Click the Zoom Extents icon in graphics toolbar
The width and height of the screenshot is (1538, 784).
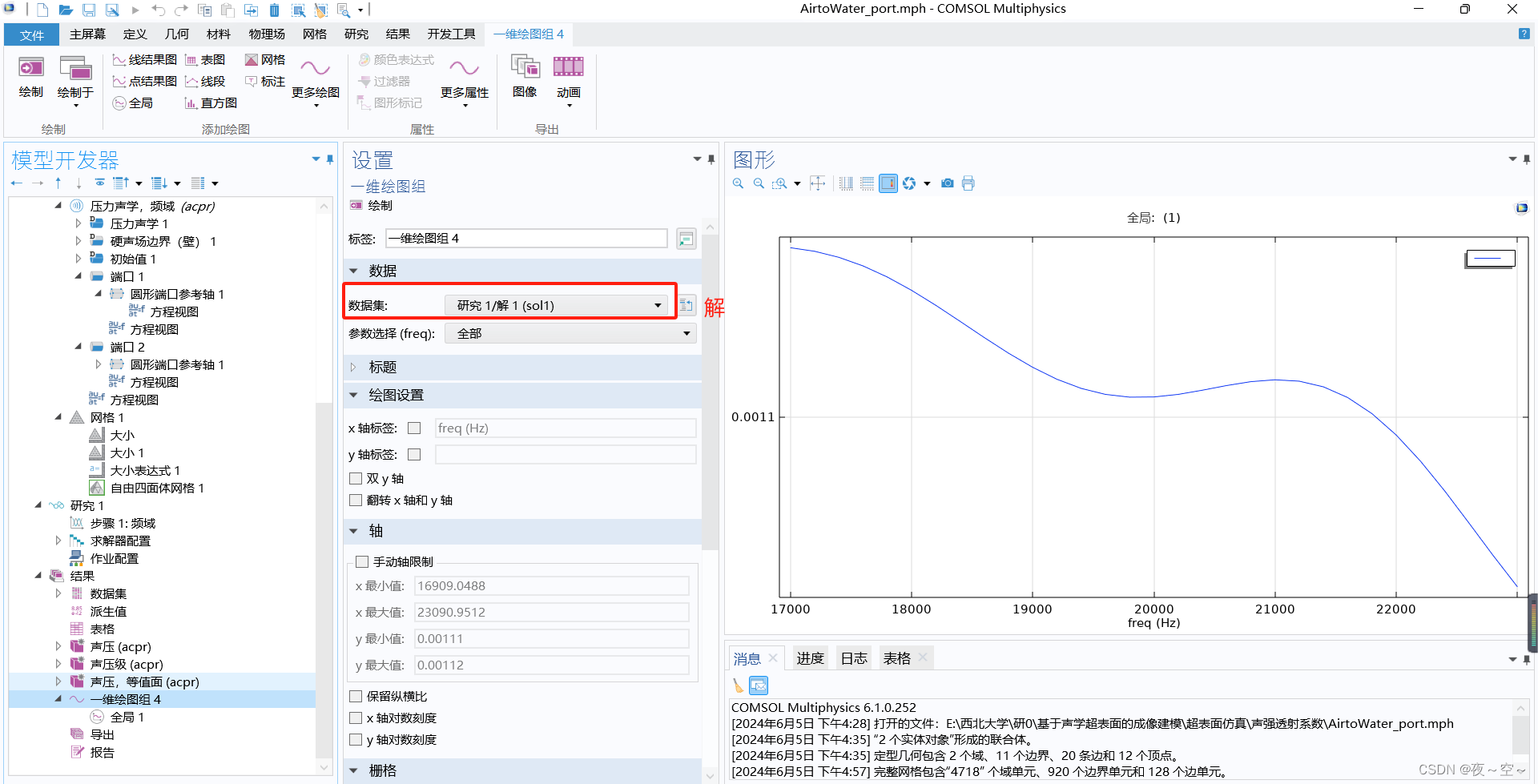click(817, 183)
